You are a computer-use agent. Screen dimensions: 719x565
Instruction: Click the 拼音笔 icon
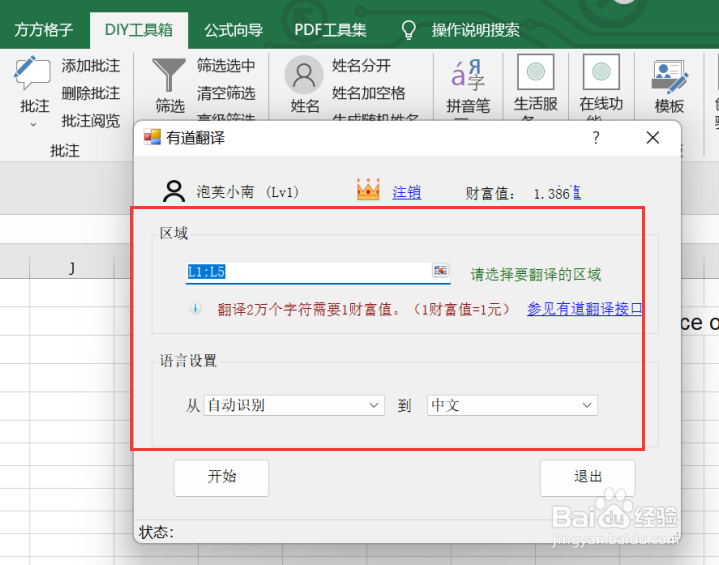[468, 74]
